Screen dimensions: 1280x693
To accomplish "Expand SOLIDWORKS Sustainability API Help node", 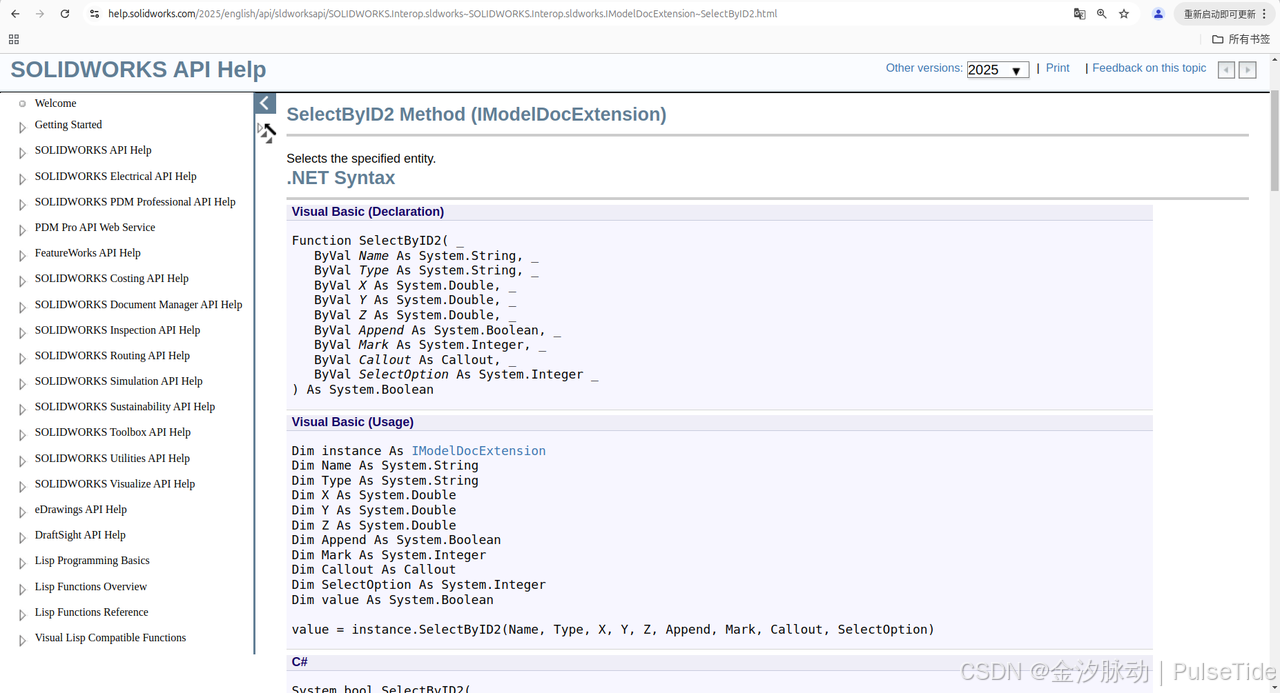I will click(x=22, y=410).
